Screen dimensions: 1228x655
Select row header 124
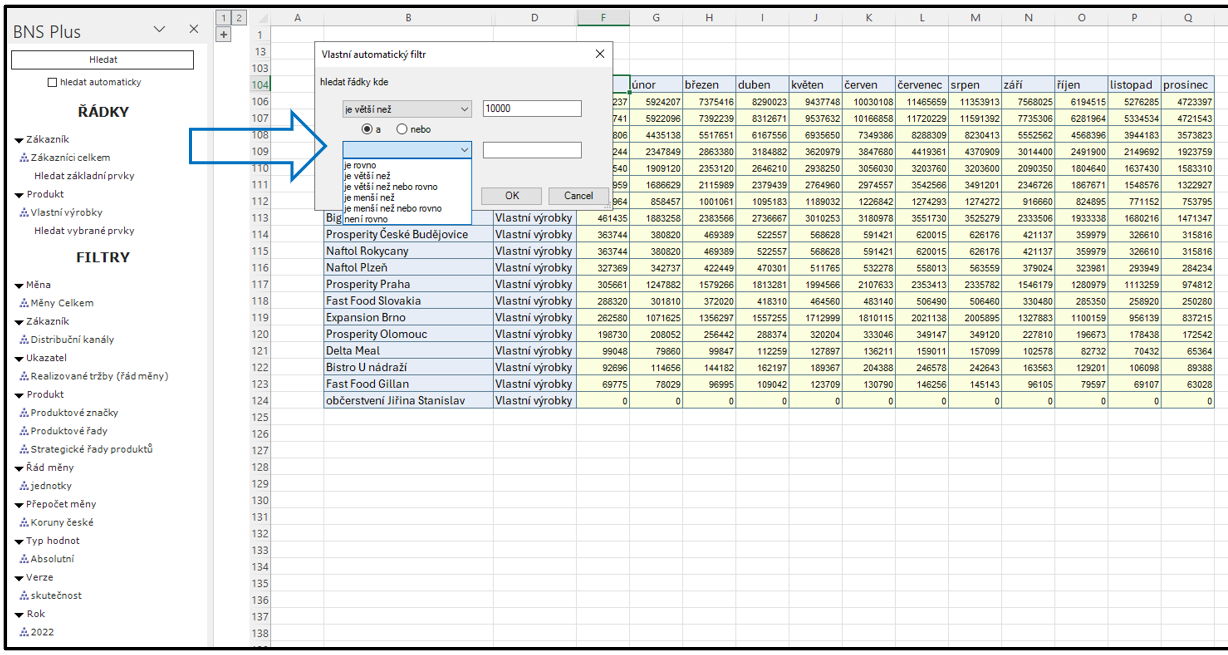point(260,401)
